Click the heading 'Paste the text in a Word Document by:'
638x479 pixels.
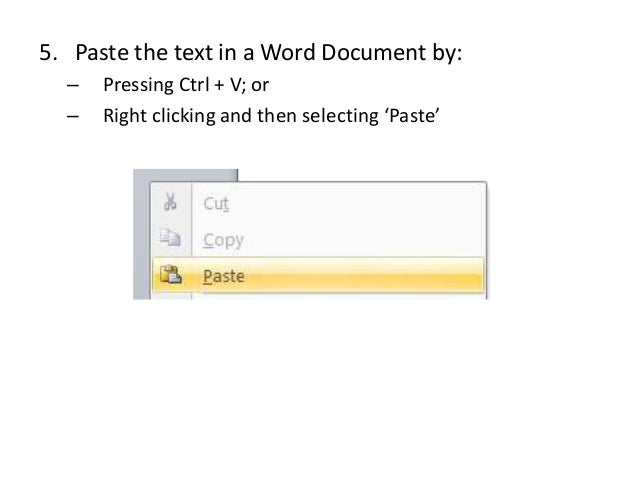(x=269, y=53)
